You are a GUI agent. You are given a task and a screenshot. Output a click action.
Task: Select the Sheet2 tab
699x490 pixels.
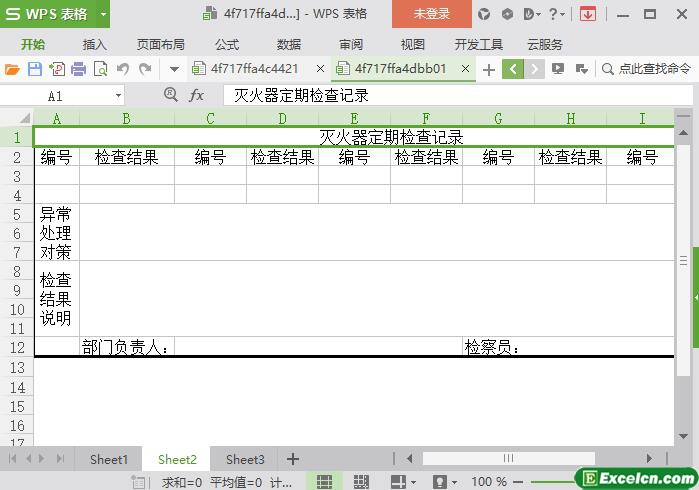(177, 459)
